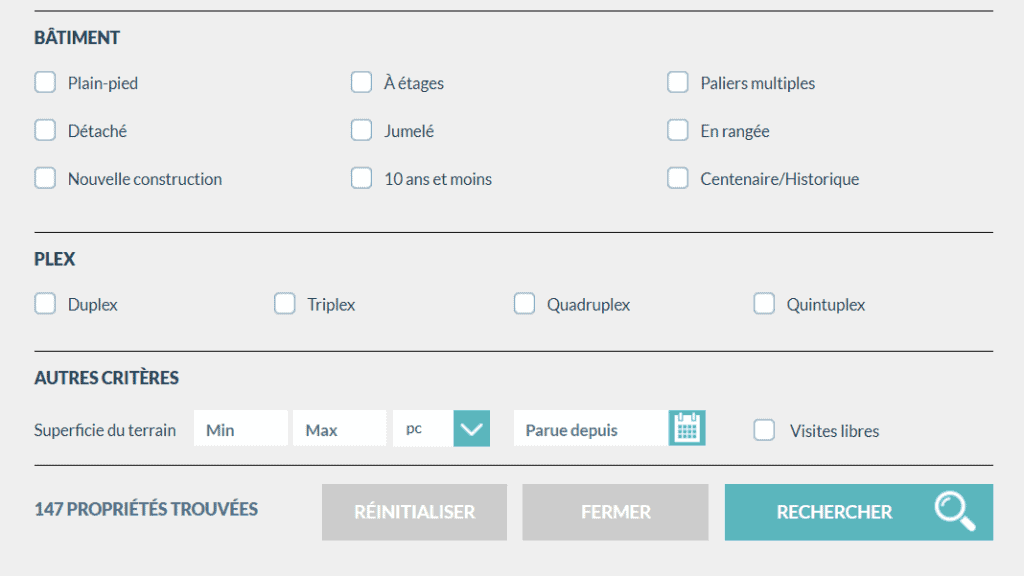Check the 10 ans et moins filter
1024x576 pixels.
[x=361, y=178]
